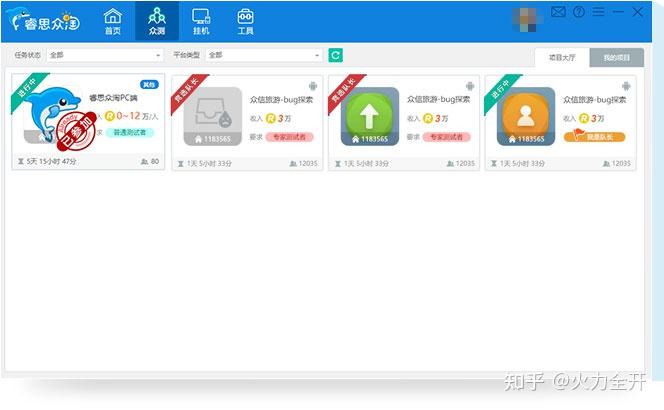Click the green up-arrow project thumbnail
This screenshot has height=410, width=664.
[x=372, y=116]
